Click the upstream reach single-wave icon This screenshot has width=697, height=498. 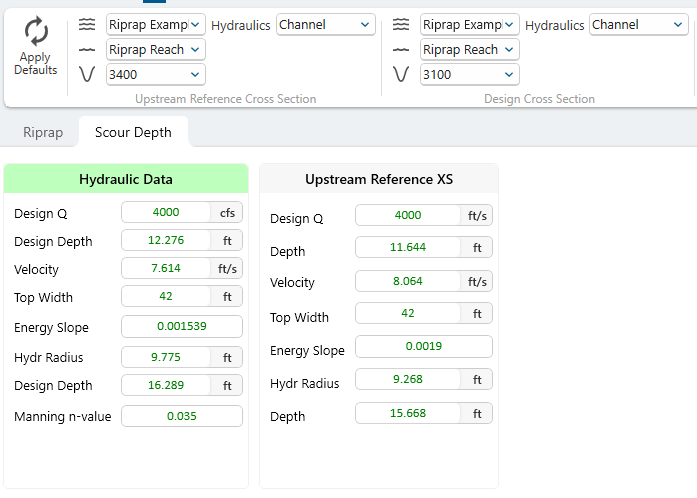point(87,49)
